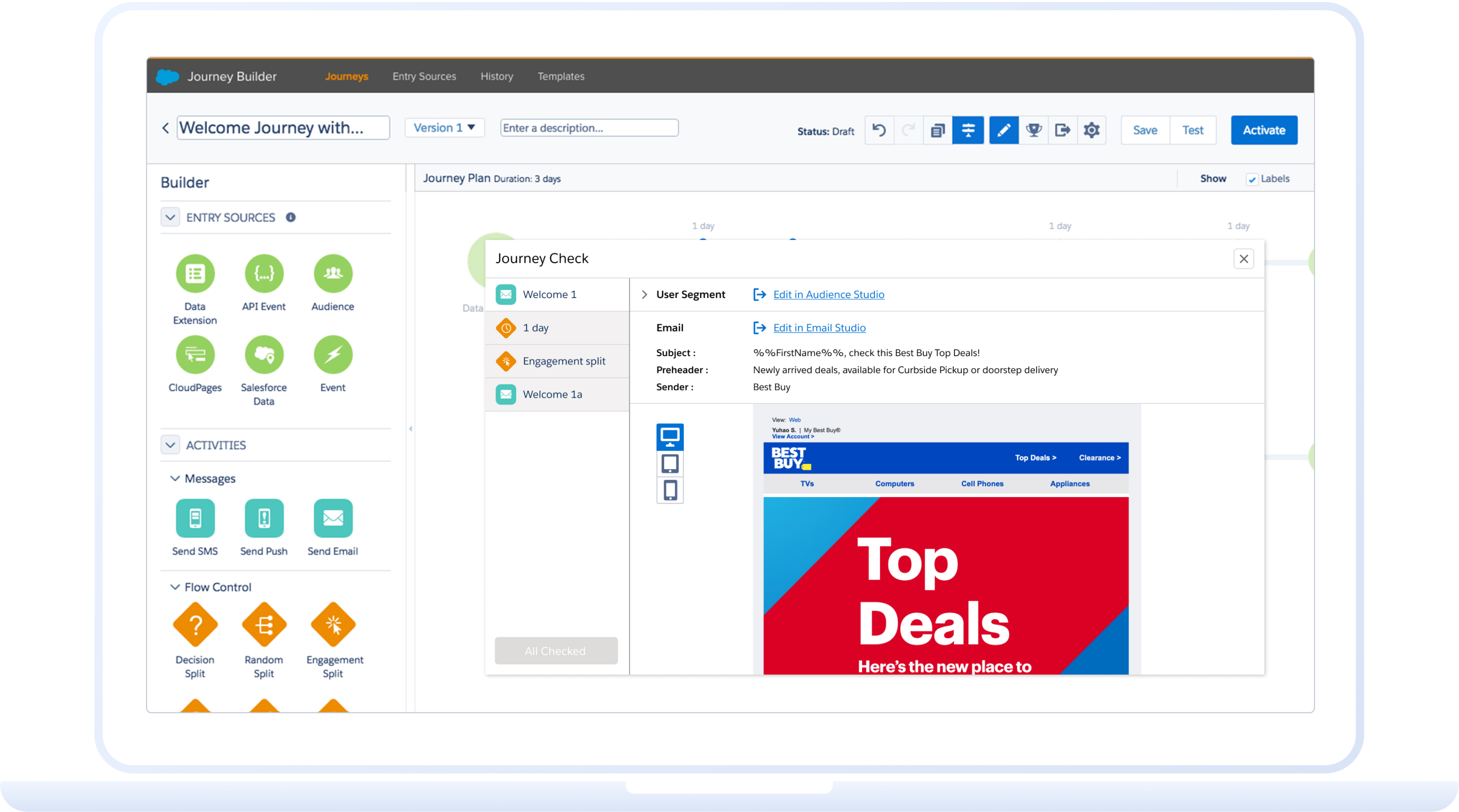Pick the Salesforce Data entry source icon

(x=264, y=355)
